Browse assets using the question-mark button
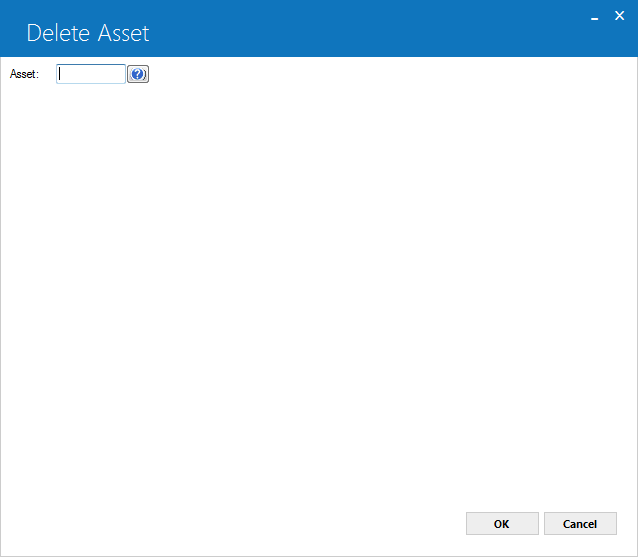This screenshot has width=638, height=557. click(x=138, y=74)
